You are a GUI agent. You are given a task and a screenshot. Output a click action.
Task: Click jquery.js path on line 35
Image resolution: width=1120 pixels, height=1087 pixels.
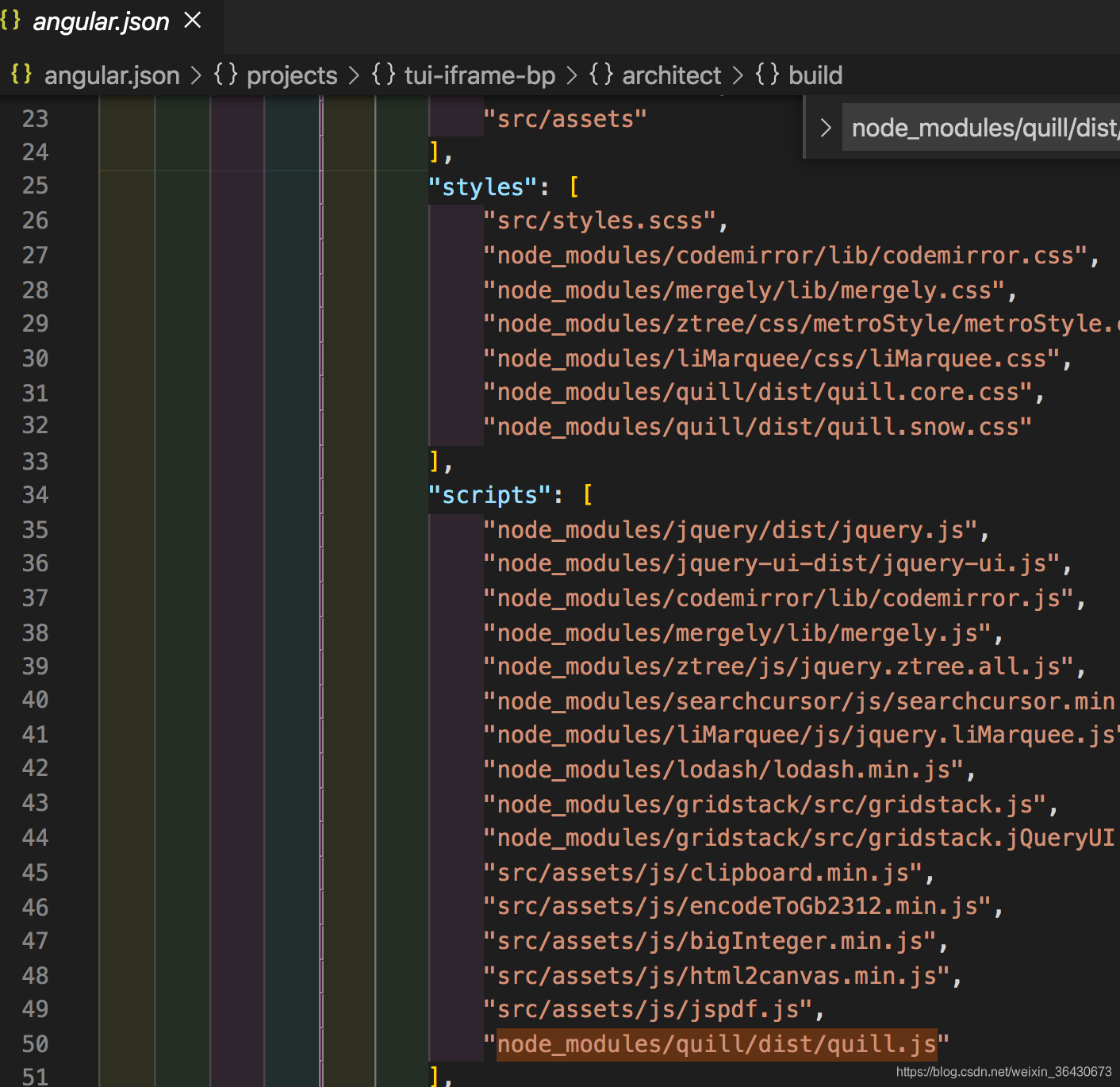731,530
